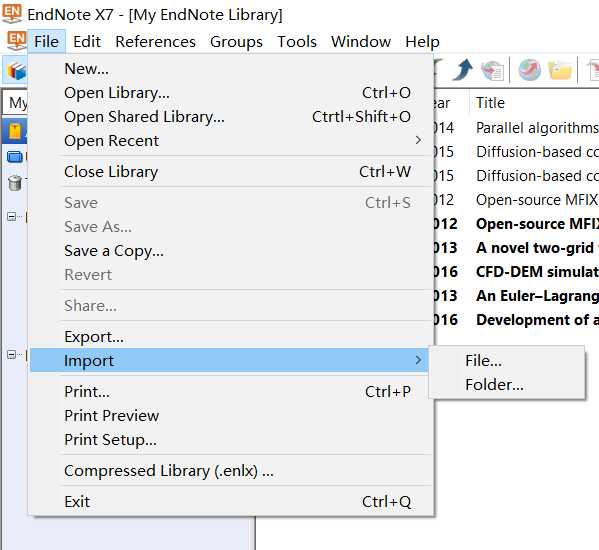Collapse the lower group set expander
The image size is (599, 550).
coord(11,354)
